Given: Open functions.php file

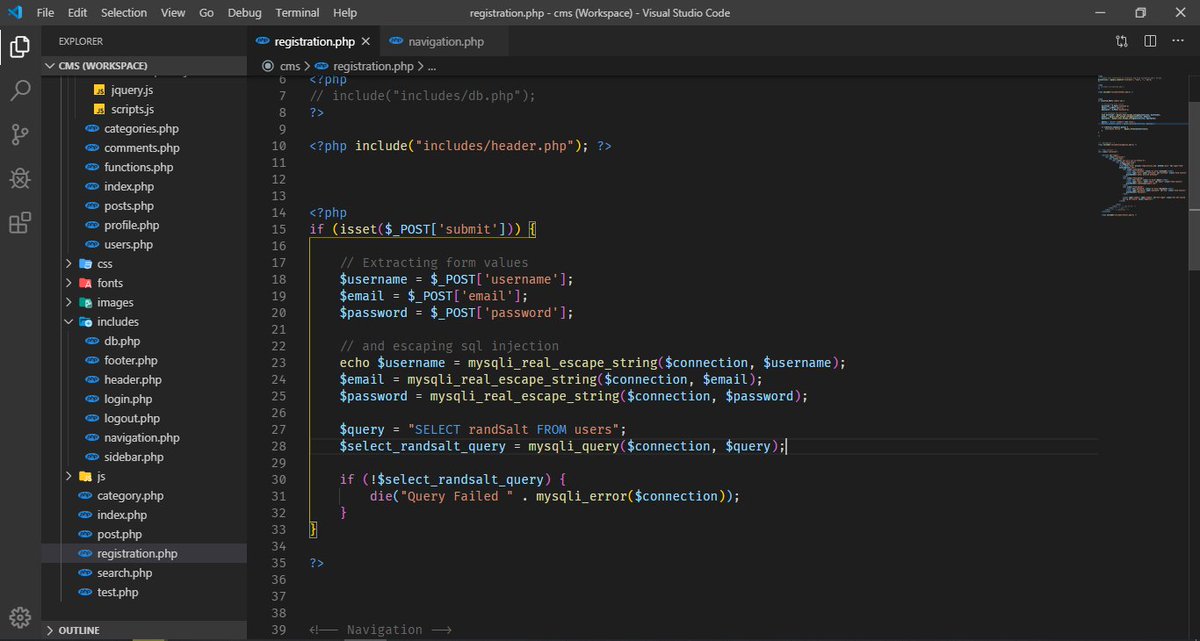Looking at the screenshot, I should tap(138, 167).
